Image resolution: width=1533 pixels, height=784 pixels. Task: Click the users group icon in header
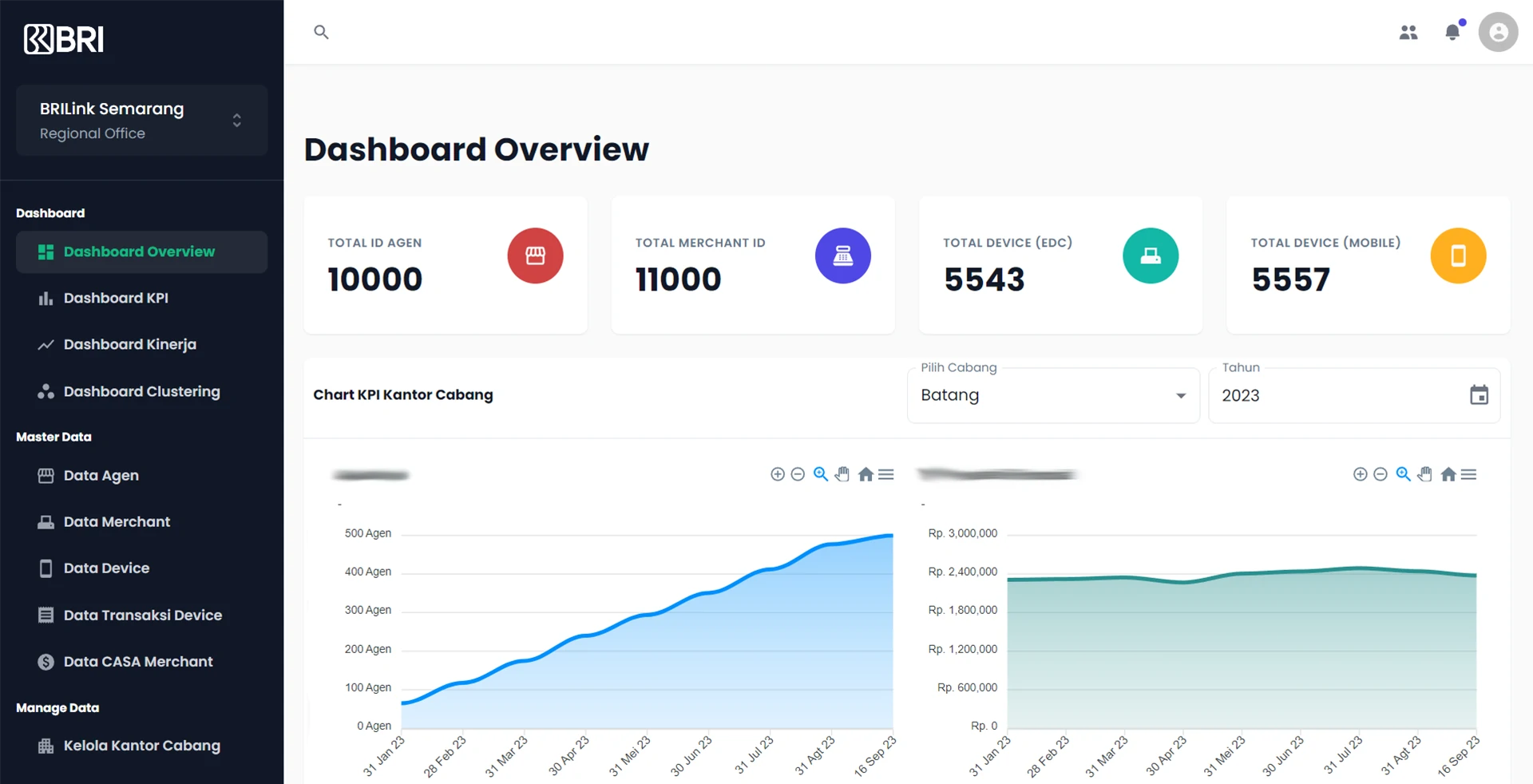click(1408, 32)
